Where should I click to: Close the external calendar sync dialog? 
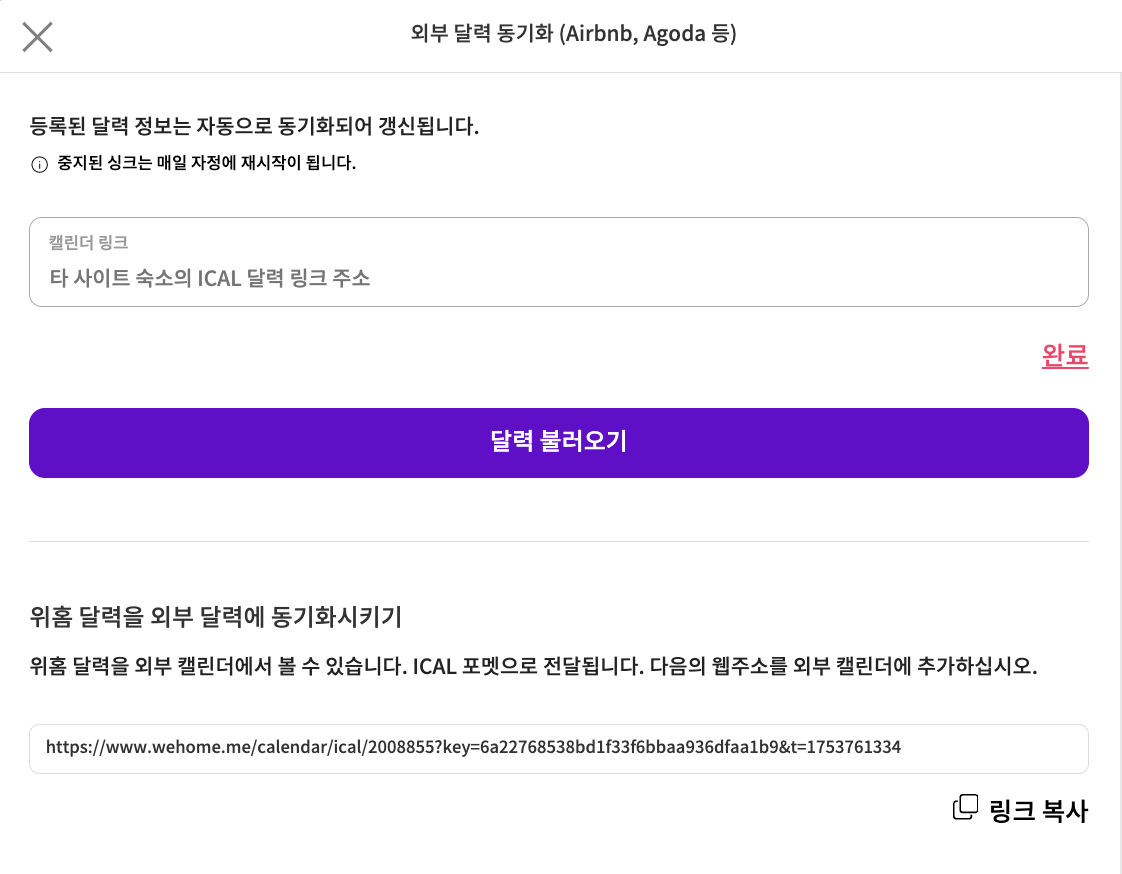tap(37, 37)
